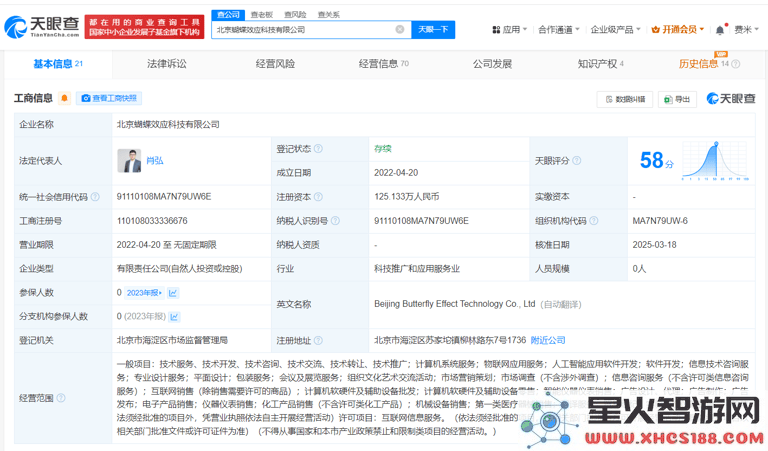Open trend chart icon in 参保人数 row
This screenshot has height=451, width=768.
pos(173,293)
